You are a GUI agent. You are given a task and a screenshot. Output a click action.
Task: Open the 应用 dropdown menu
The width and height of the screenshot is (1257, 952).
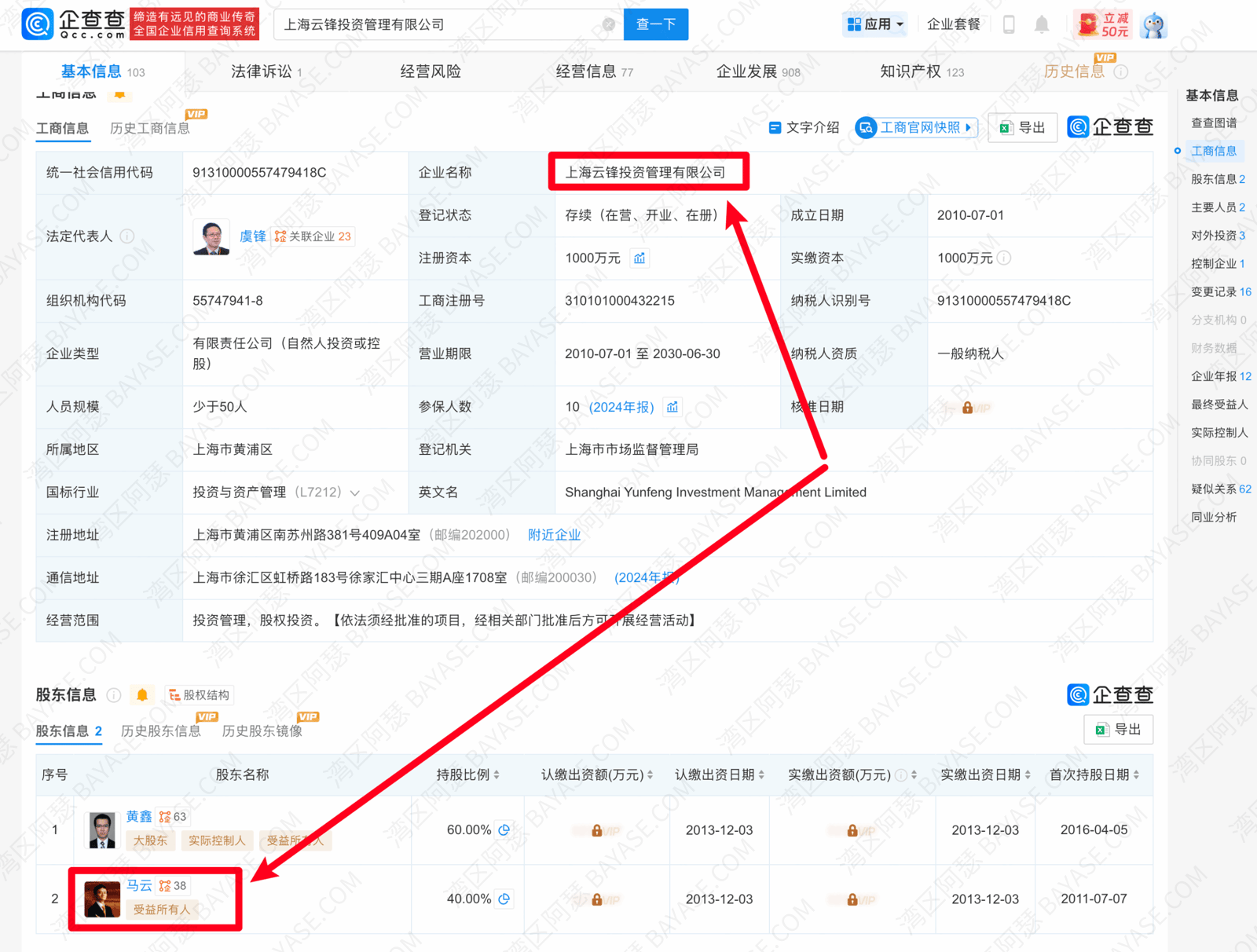point(874,24)
